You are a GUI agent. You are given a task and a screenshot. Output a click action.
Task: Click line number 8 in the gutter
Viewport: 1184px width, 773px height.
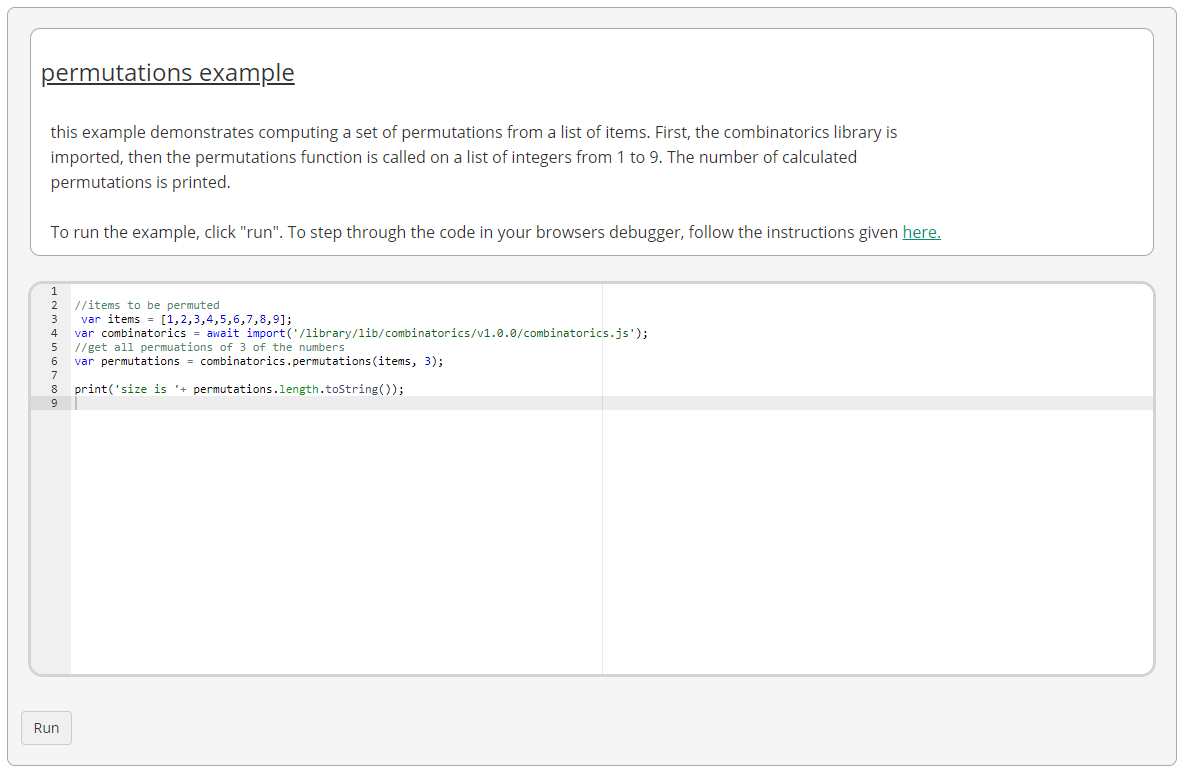[x=53, y=389]
